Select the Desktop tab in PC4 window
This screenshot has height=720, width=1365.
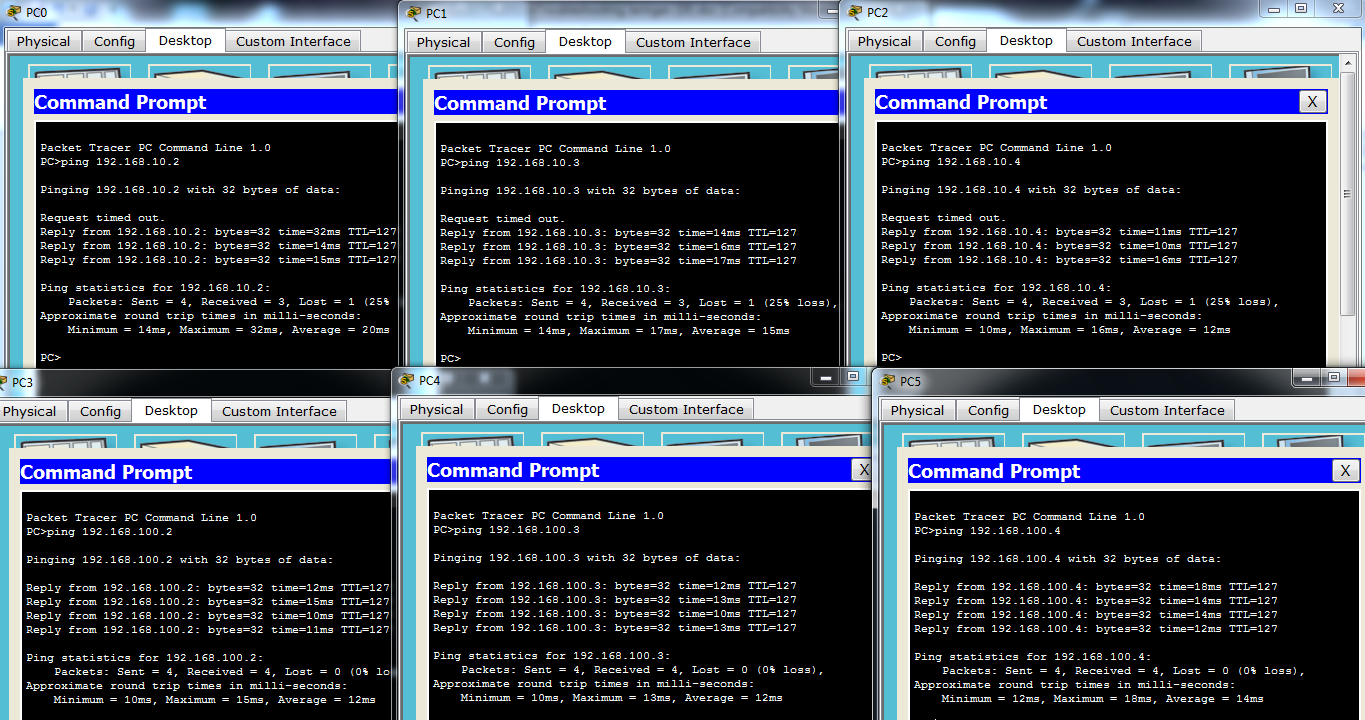click(x=578, y=409)
